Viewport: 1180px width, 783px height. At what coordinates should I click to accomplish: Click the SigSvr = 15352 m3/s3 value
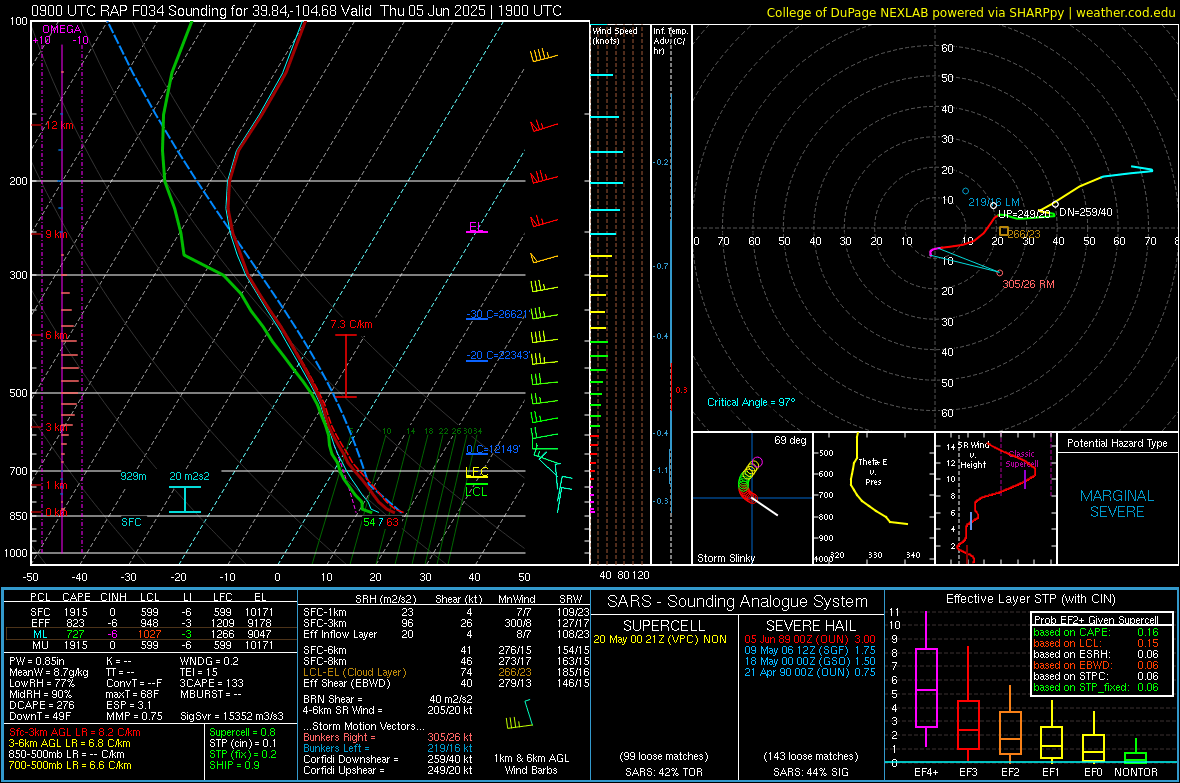(x=232, y=717)
